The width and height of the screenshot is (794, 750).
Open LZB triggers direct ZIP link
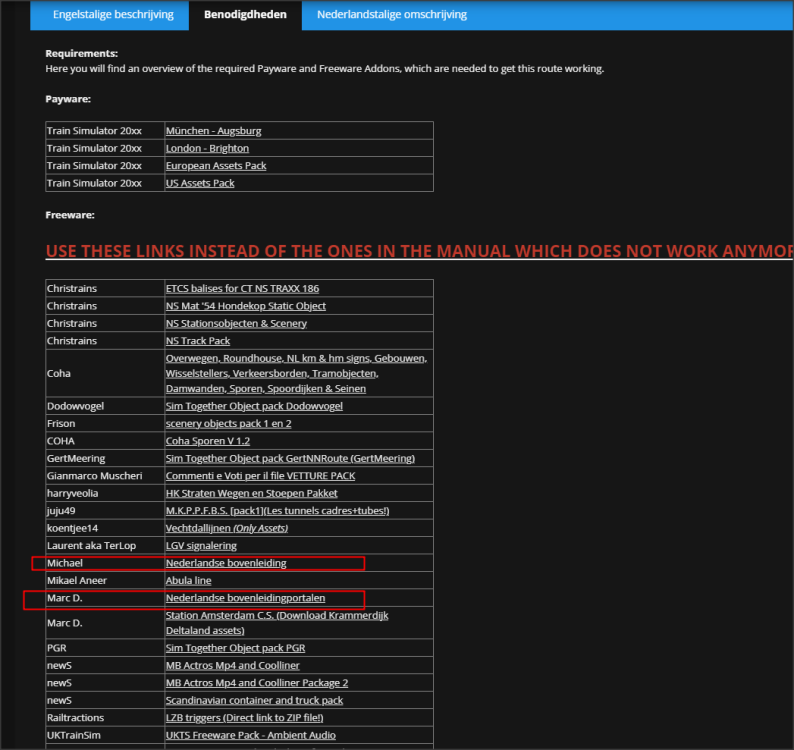coord(244,718)
